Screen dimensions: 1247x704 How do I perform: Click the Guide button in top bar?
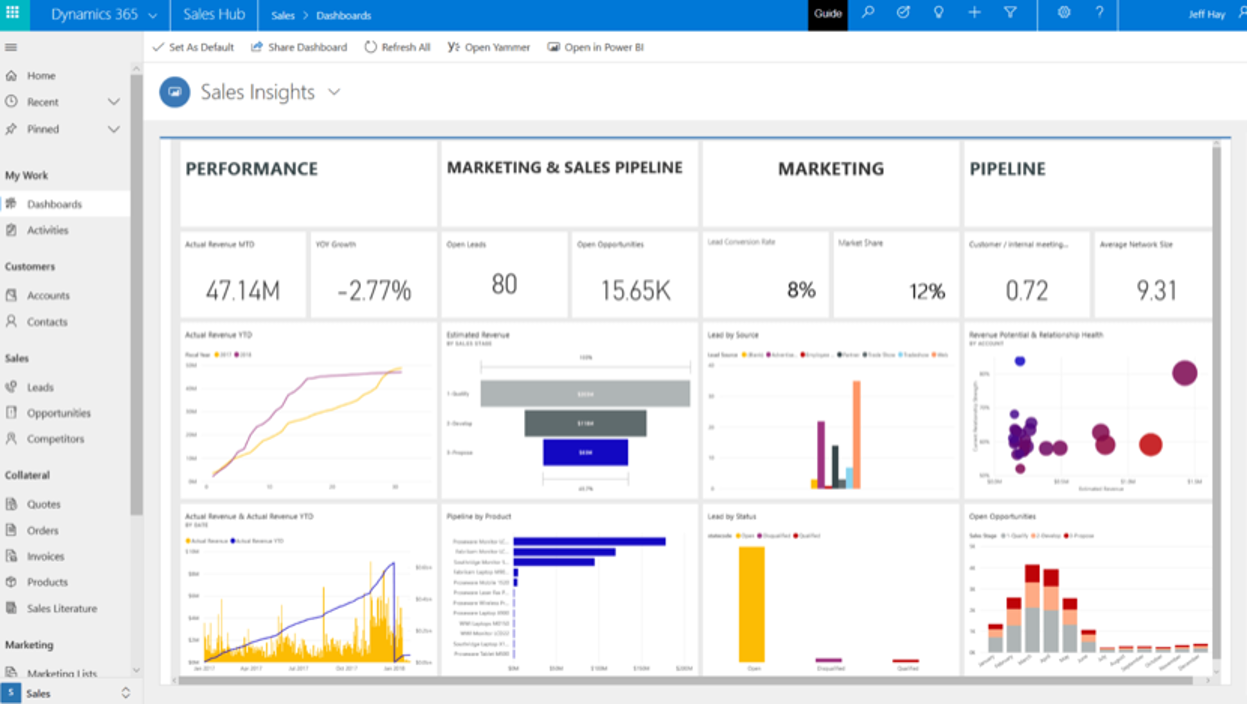click(x=828, y=14)
